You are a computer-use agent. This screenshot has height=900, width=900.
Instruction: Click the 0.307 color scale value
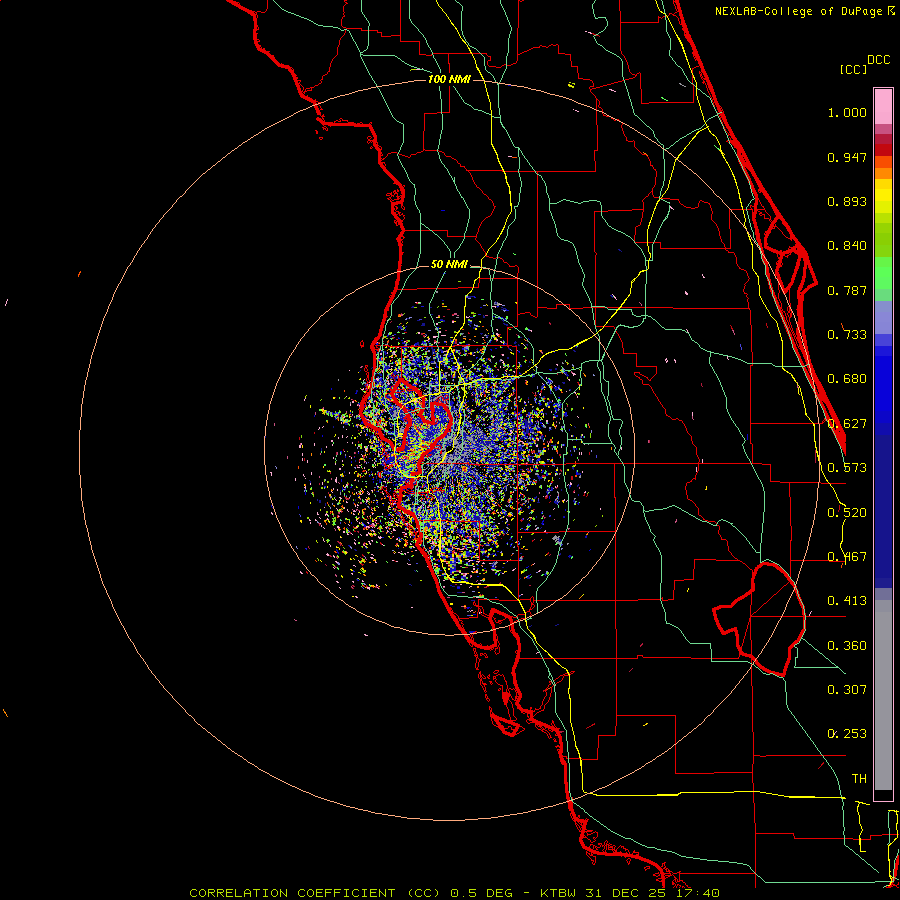[847, 690]
